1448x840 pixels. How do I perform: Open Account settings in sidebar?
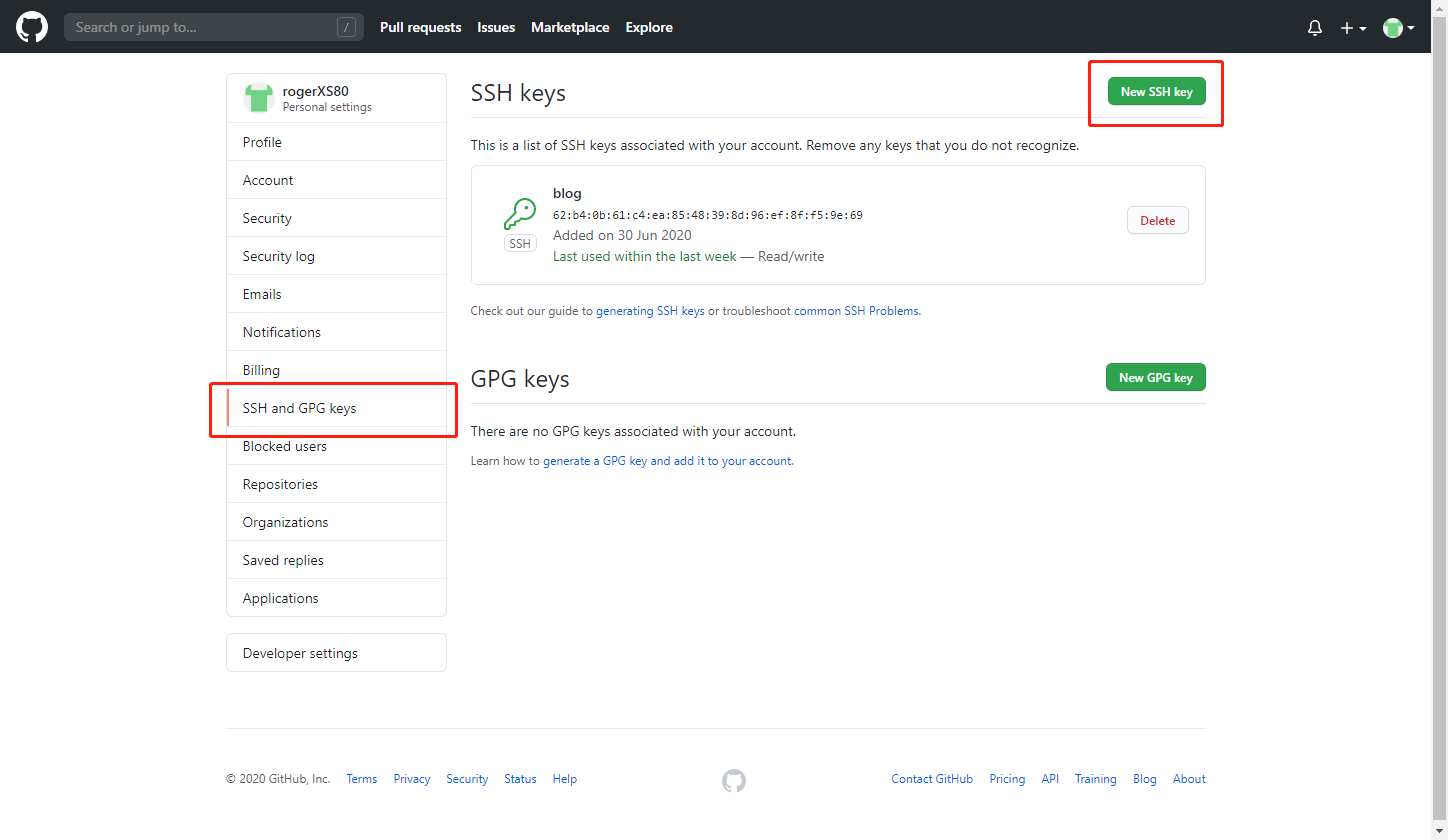pos(336,180)
